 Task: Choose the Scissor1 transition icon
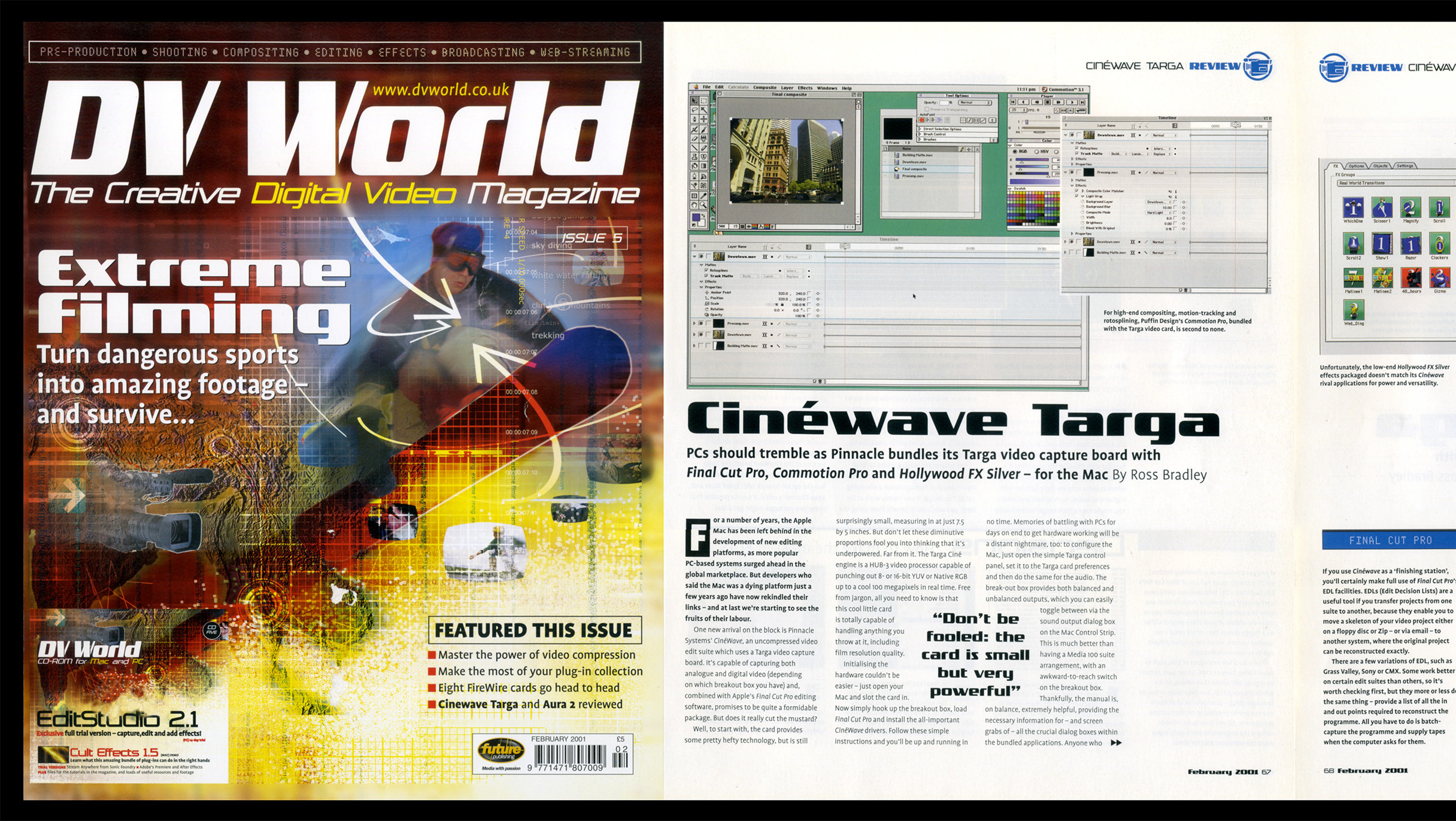pyautogui.click(x=1382, y=208)
